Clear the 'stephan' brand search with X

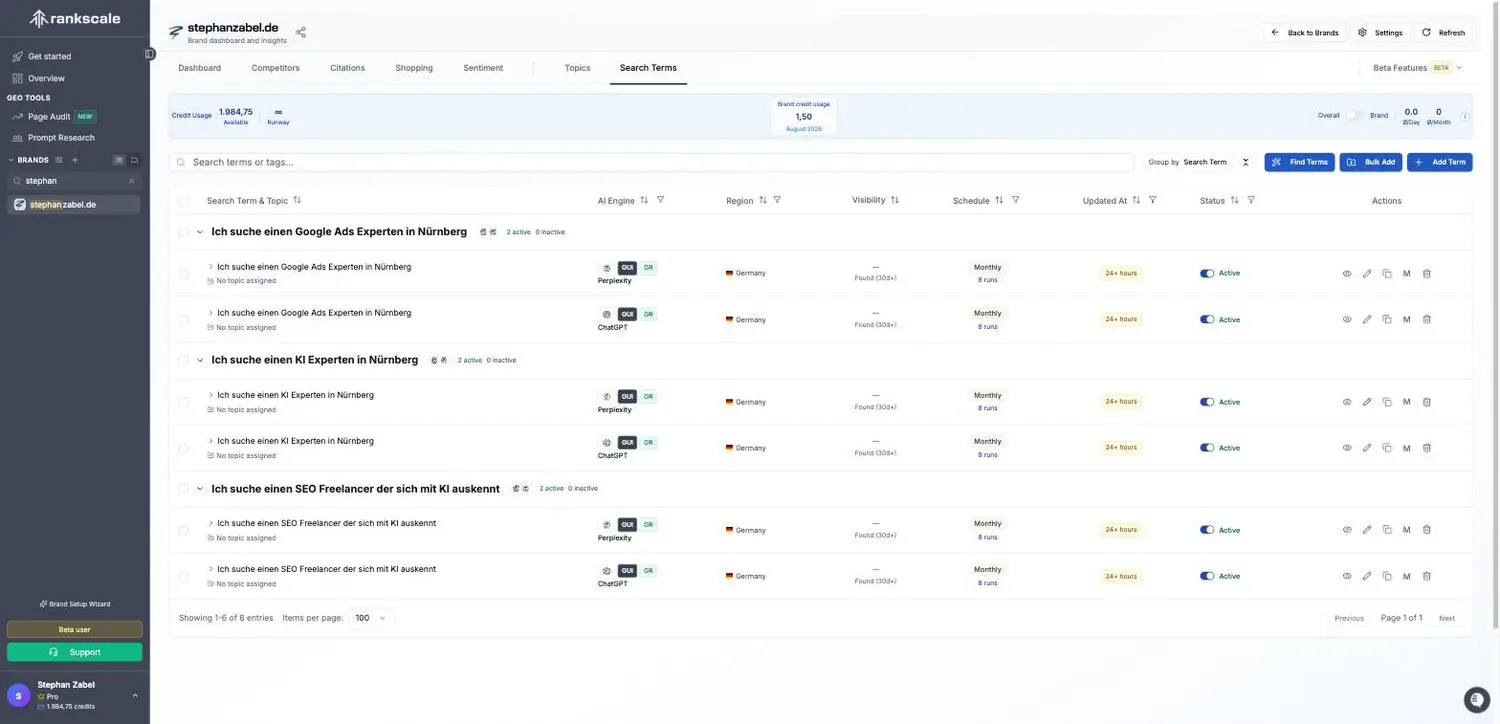[x=131, y=181]
